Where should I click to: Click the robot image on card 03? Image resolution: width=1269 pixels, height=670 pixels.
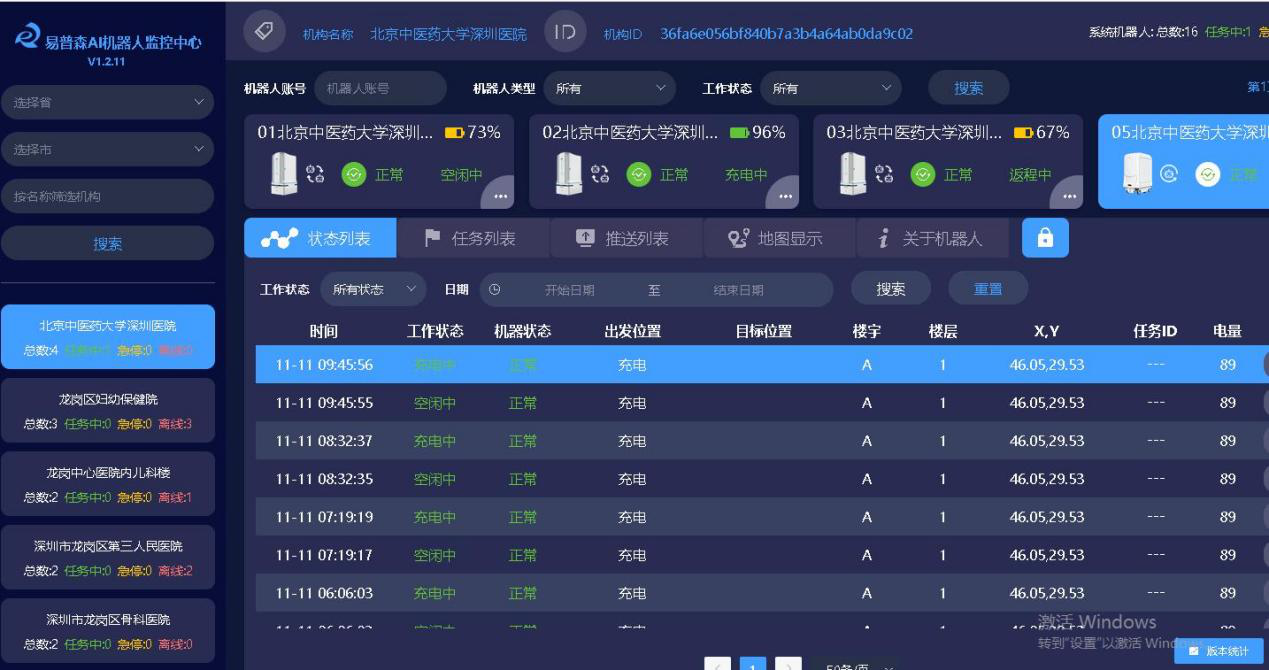853,174
